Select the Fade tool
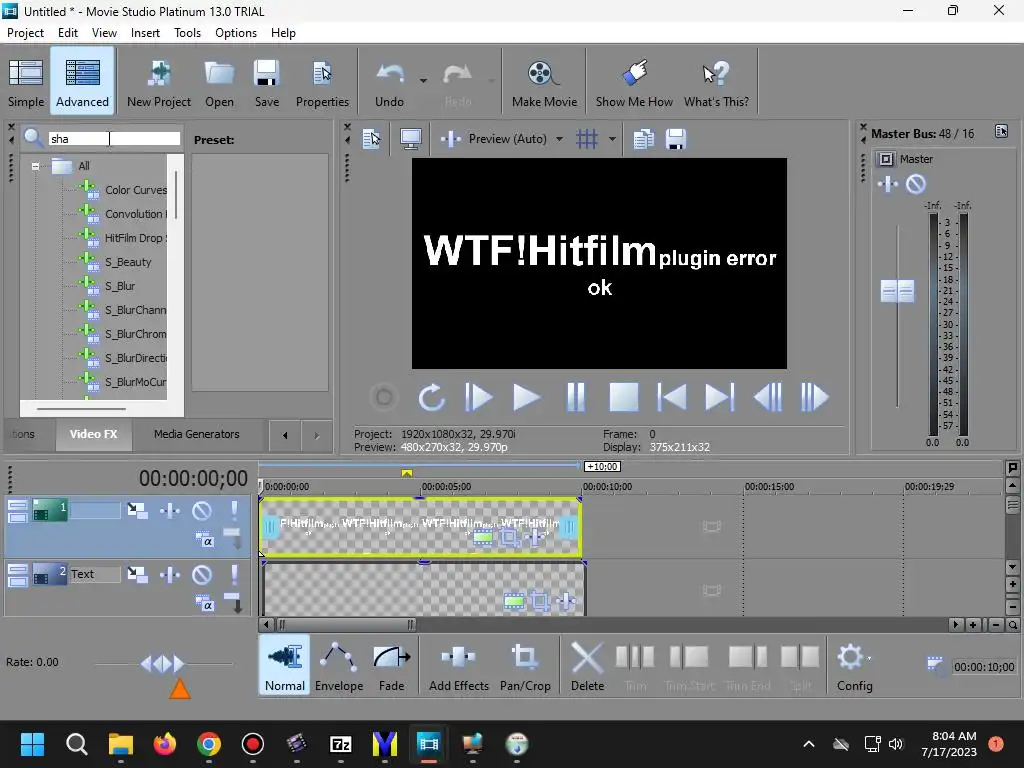The width and height of the screenshot is (1024, 768). click(392, 665)
